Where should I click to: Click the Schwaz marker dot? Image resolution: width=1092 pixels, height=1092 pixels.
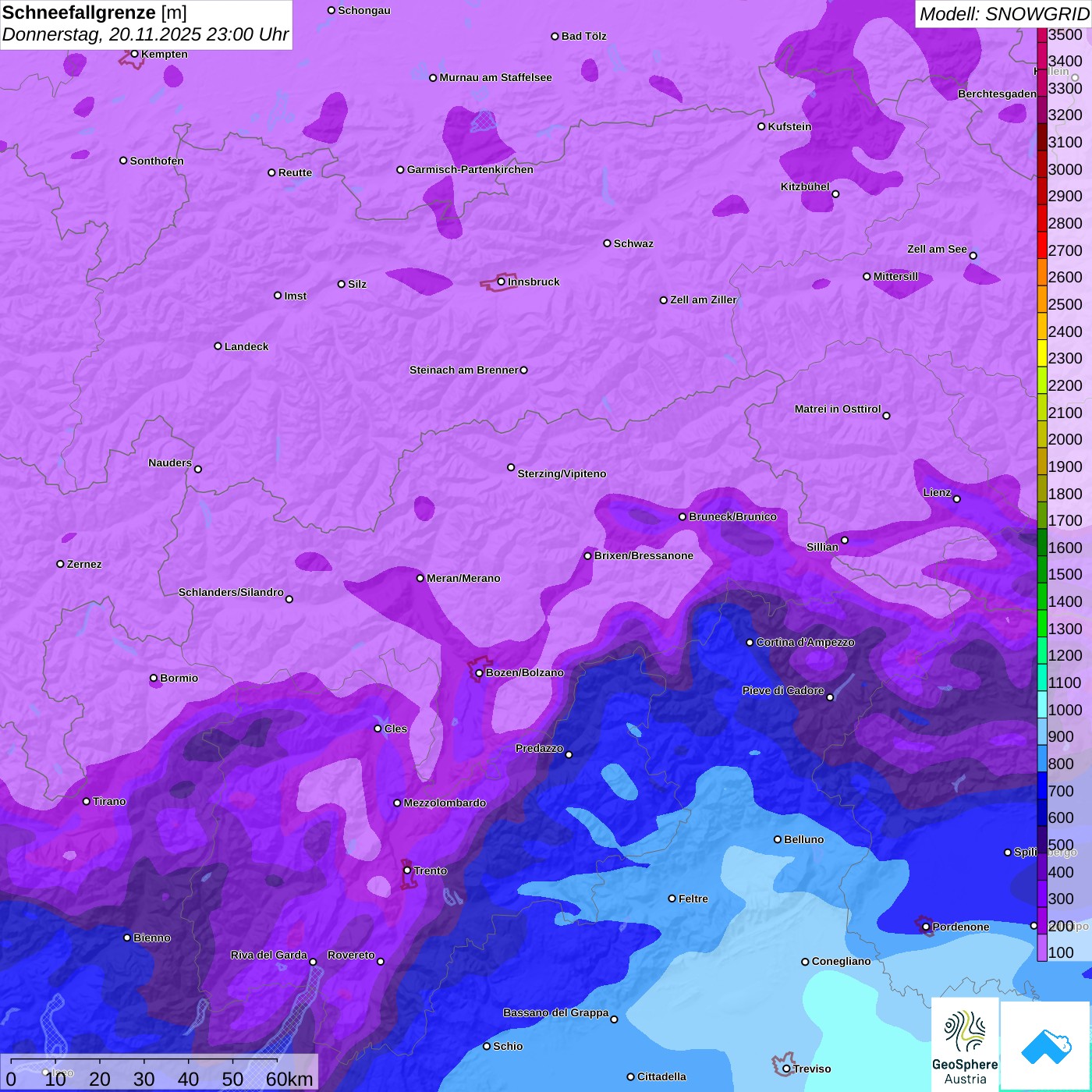608,243
